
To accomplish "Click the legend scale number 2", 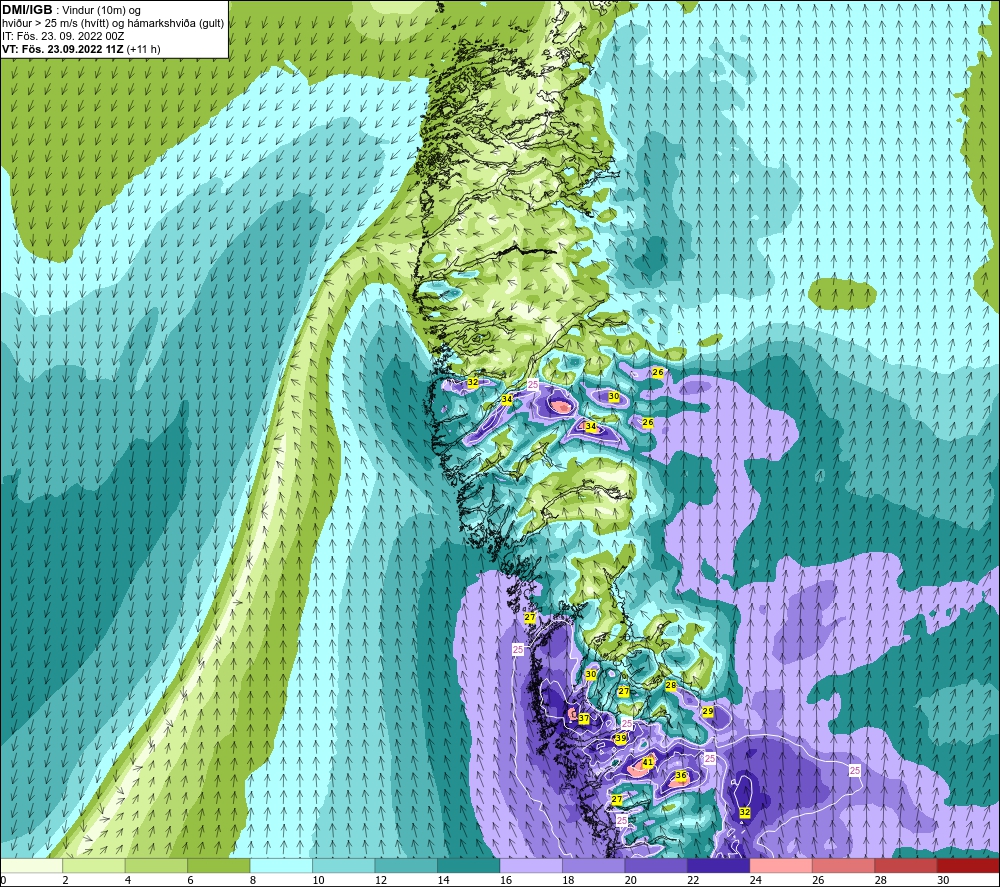I will (65, 880).
